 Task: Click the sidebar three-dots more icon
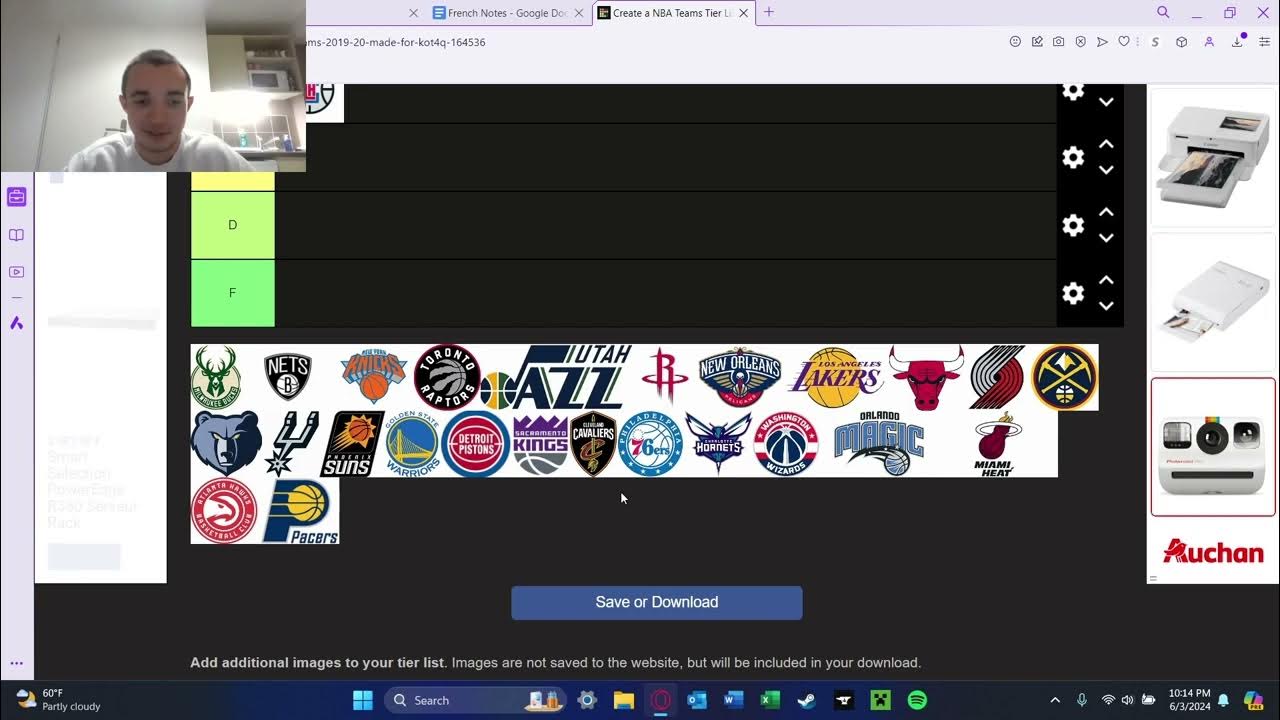click(x=16, y=663)
